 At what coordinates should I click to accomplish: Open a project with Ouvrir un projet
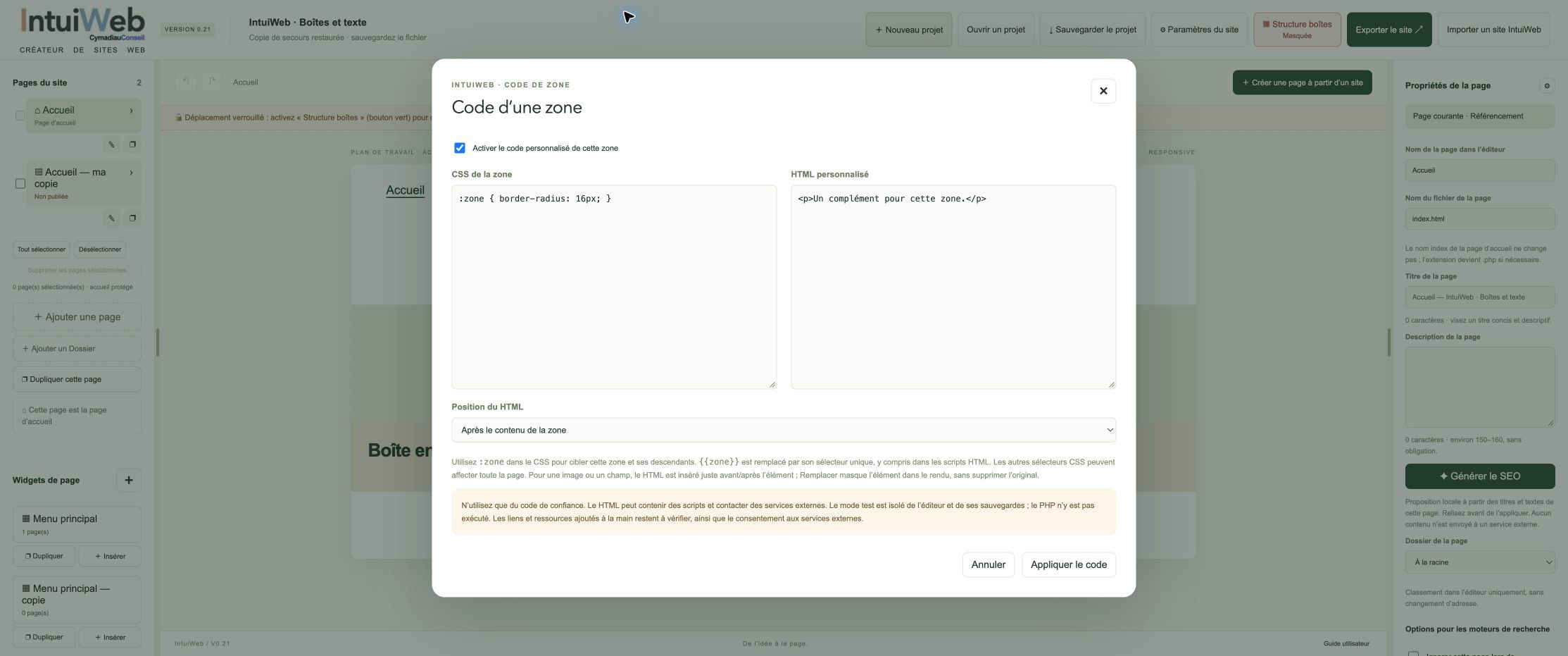coord(996,30)
